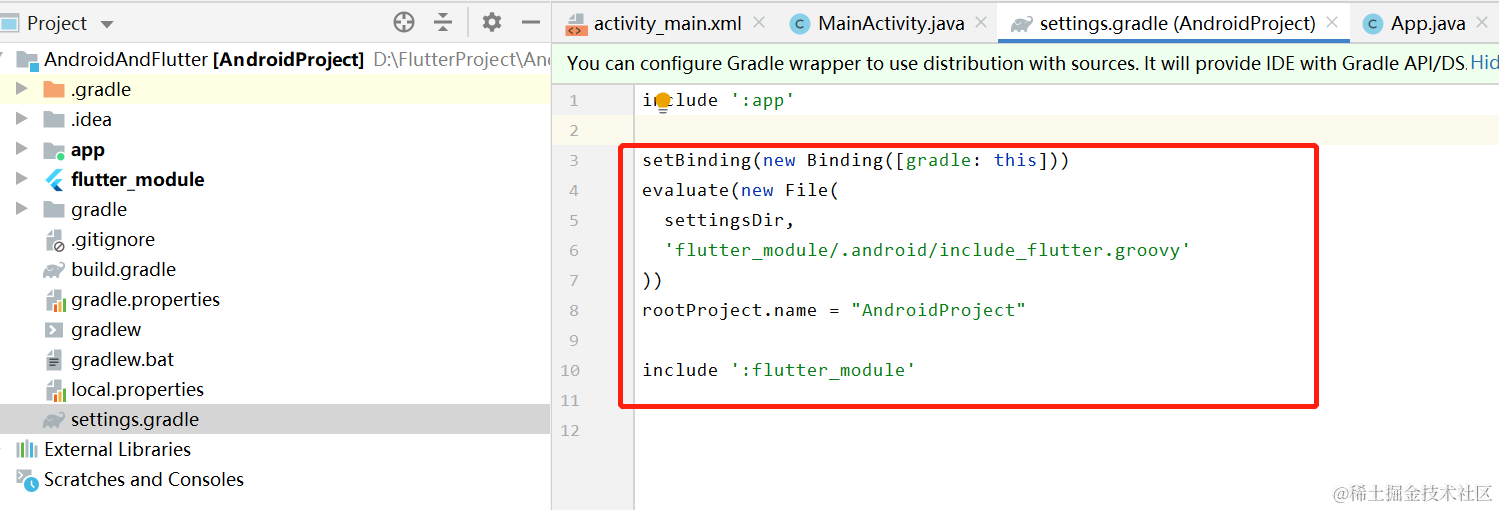Viewport: 1499px width, 510px height.
Task: Select settings.gradle in project tree
Action: pyautogui.click(x=135, y=420)
